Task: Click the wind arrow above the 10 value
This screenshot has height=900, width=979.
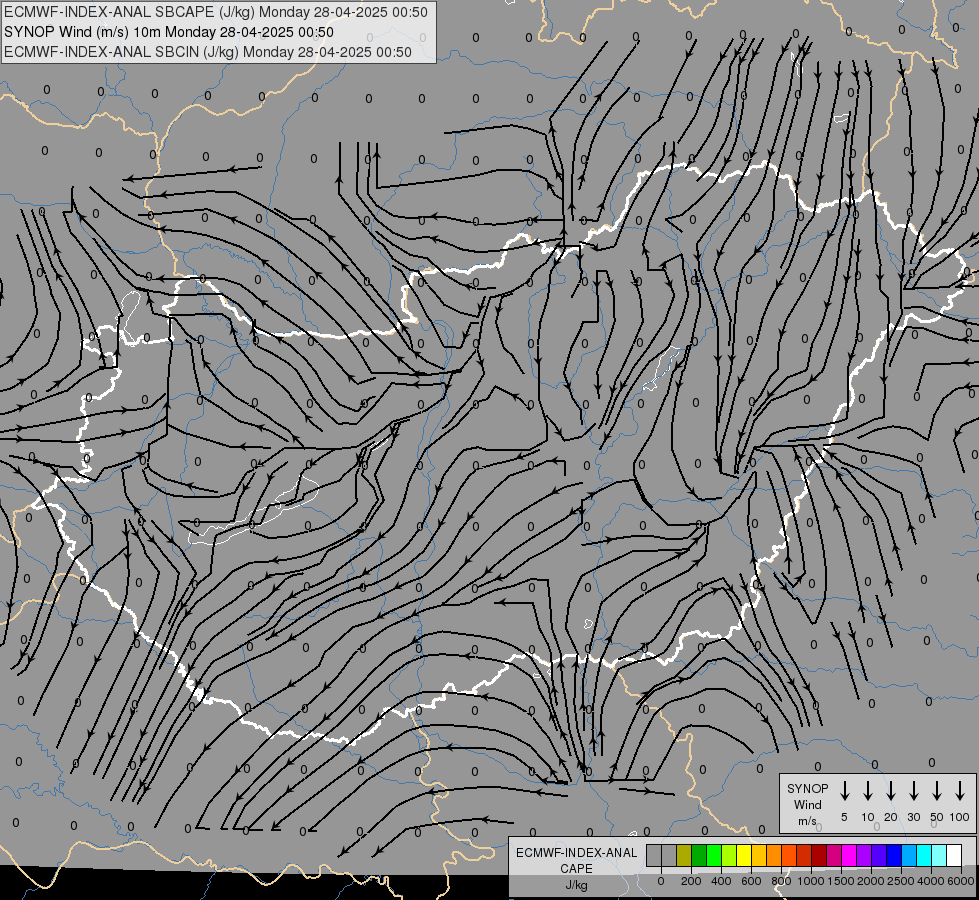Action: pos(867,790)
